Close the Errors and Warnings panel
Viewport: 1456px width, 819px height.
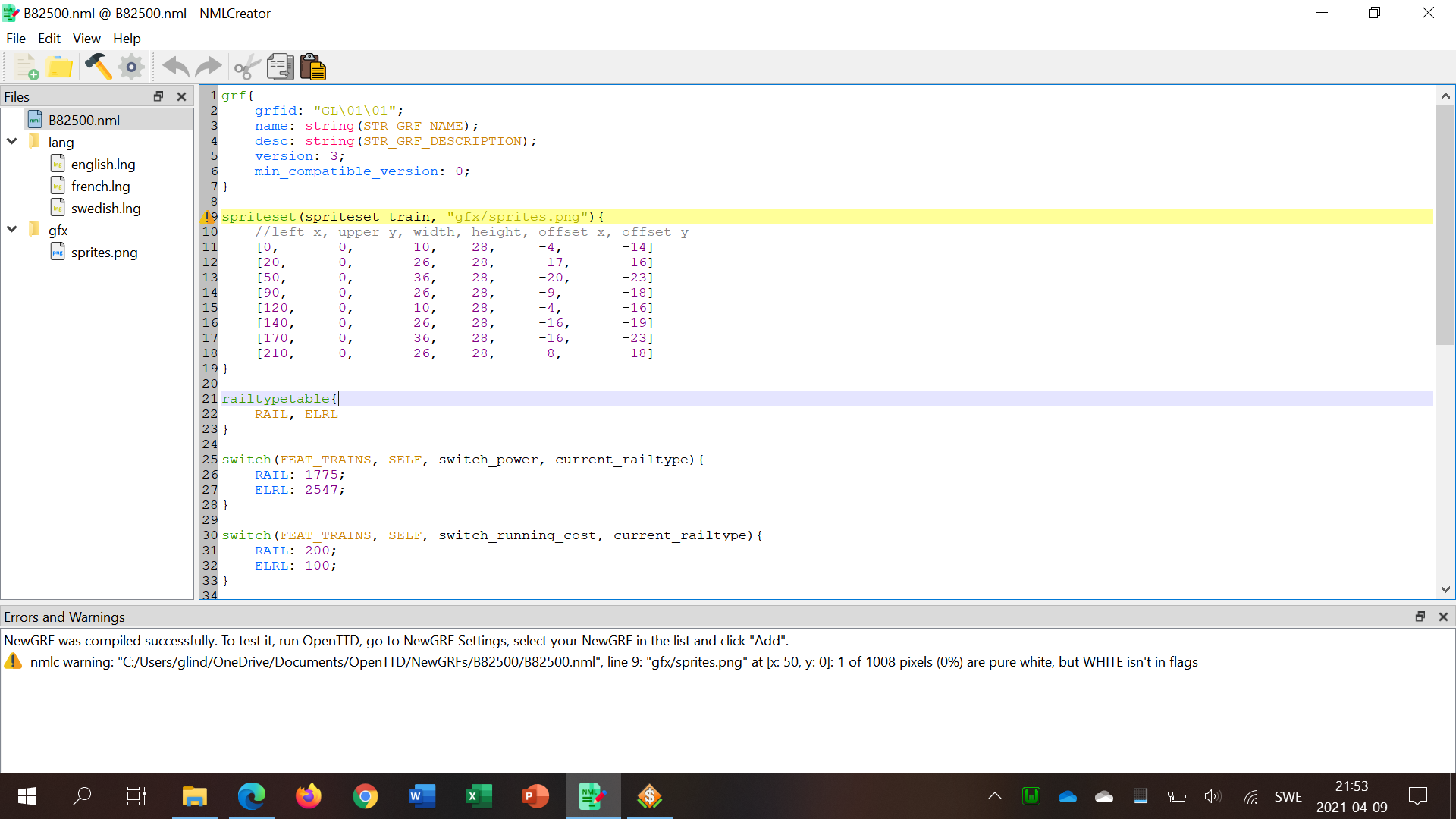(x=1443, y=617)
